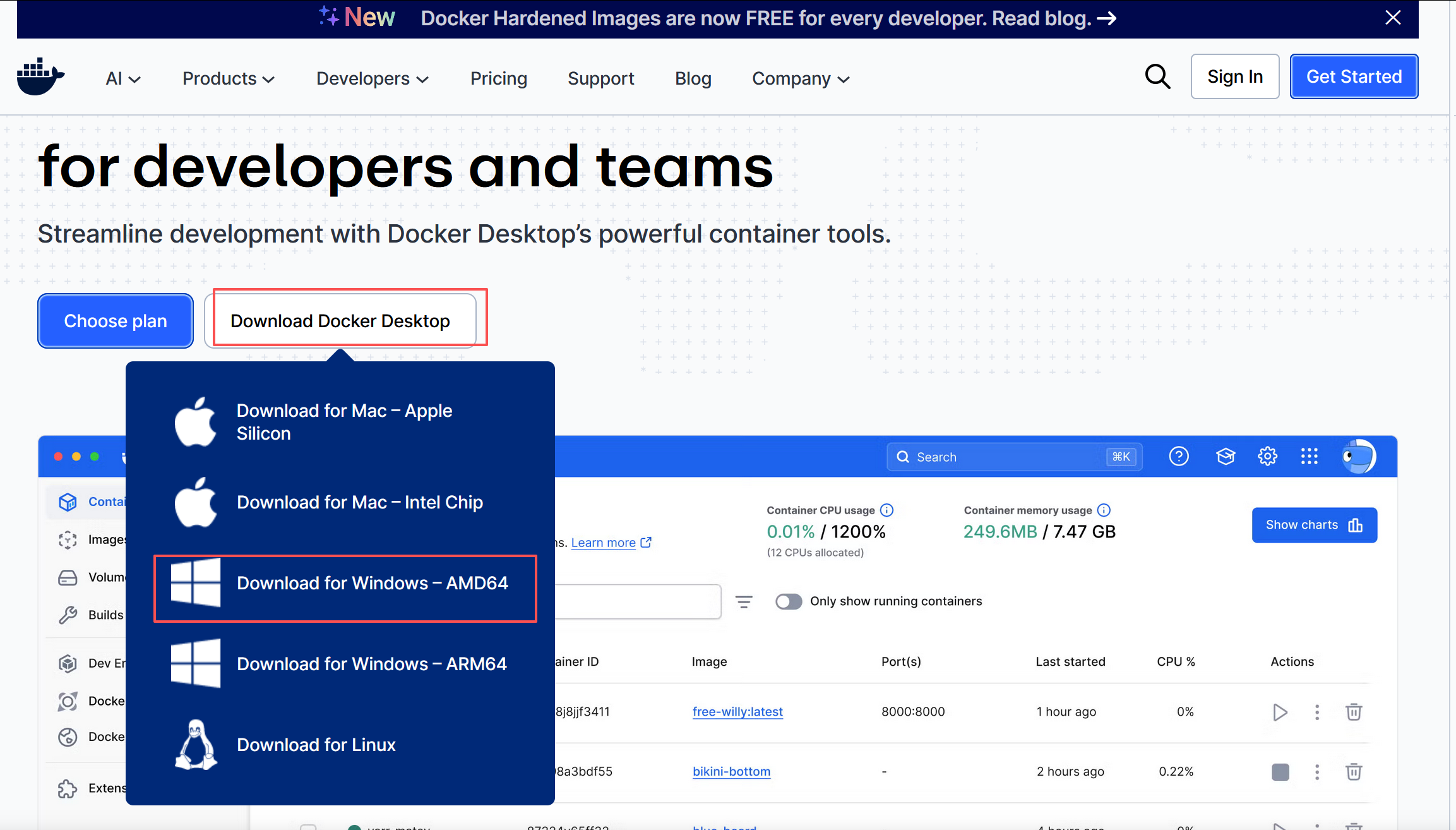The image size is (1456, 830).
Task: Expand the AI navigation dropdown
Action: tap(123, 78)
